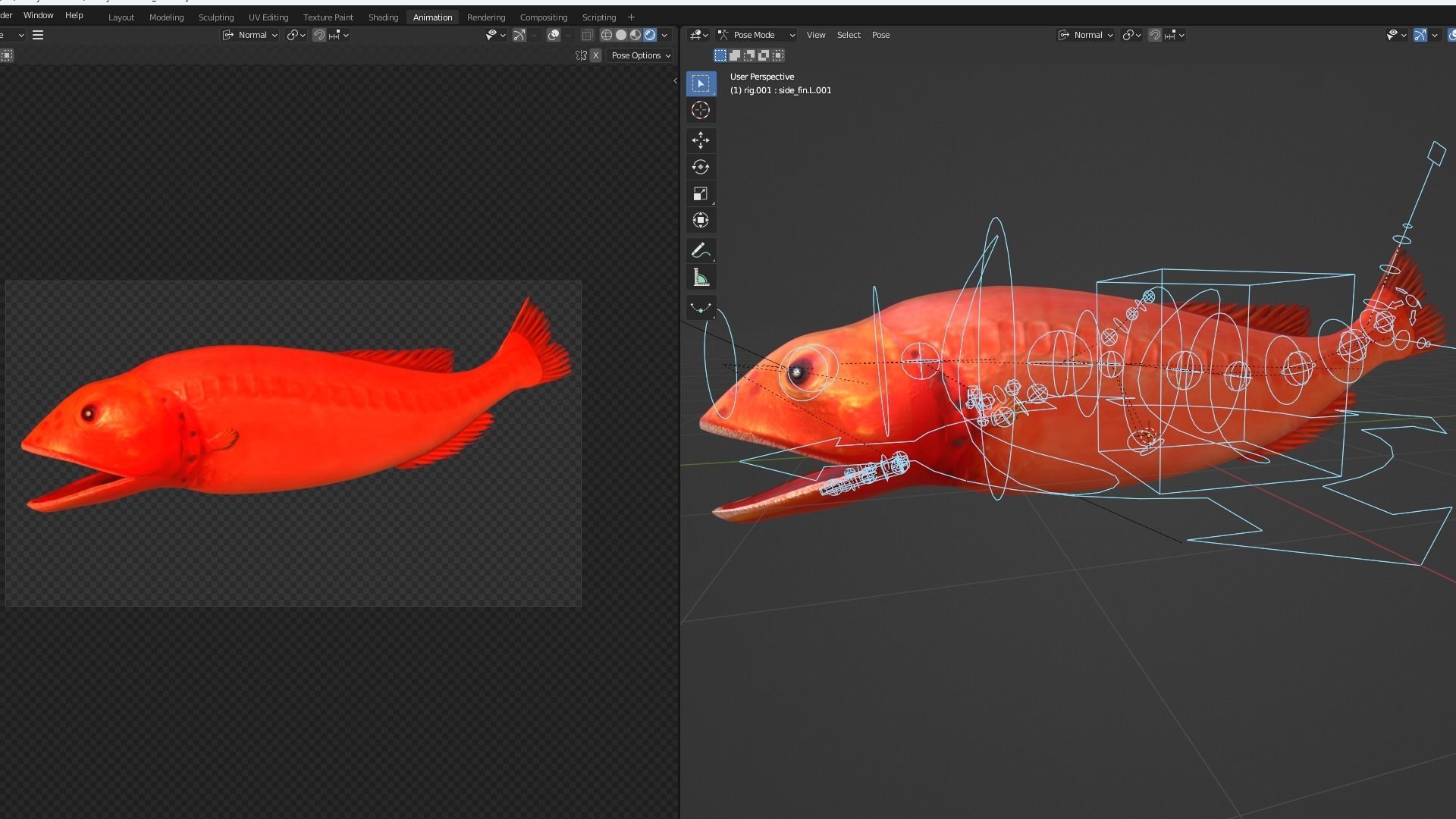Open visibility and selectability dropdown in left viewport

click(x=495, y=35)
